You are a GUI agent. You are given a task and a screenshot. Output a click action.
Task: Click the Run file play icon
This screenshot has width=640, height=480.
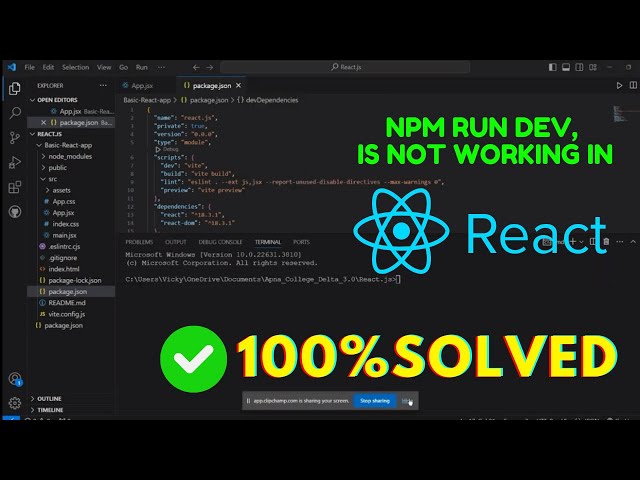[619, 85]
